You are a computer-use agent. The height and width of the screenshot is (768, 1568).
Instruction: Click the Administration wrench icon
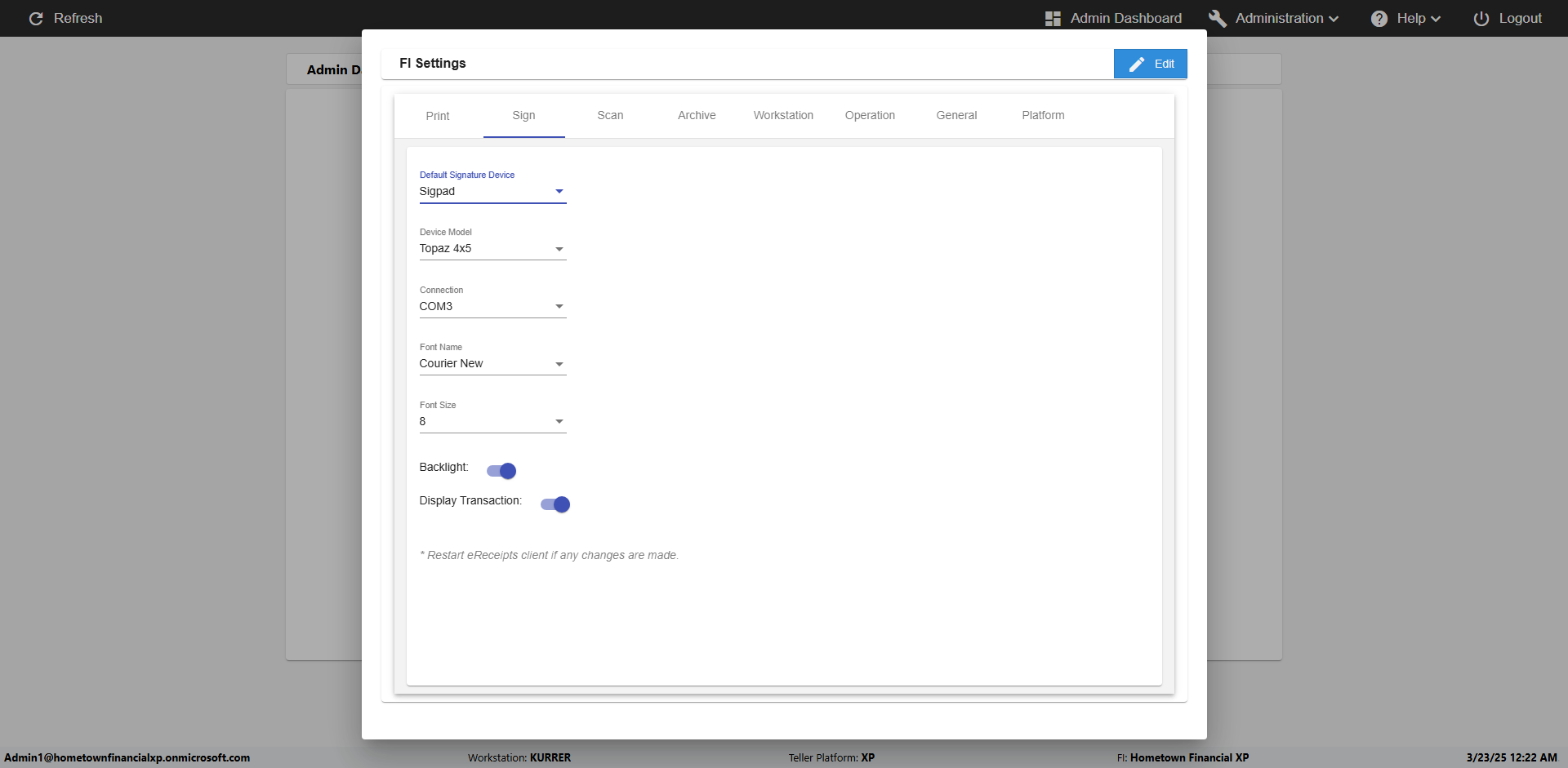click(x=1217, y=18)
